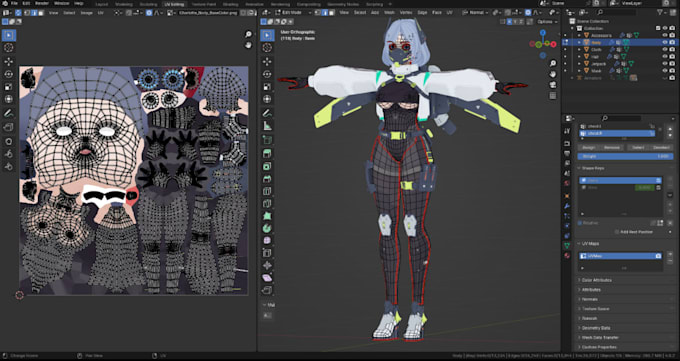
Task: Click the Deselect vertex group button
Action: coord(661,148)
